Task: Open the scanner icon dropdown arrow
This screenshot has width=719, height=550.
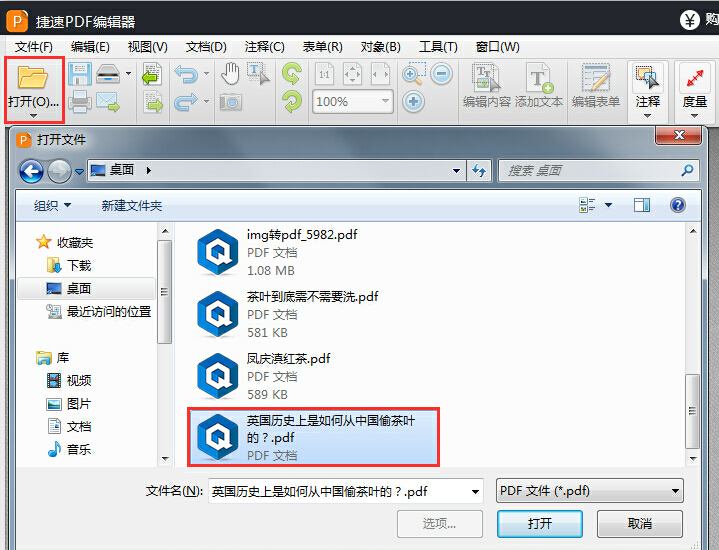Action: click(x=128, y=73)
